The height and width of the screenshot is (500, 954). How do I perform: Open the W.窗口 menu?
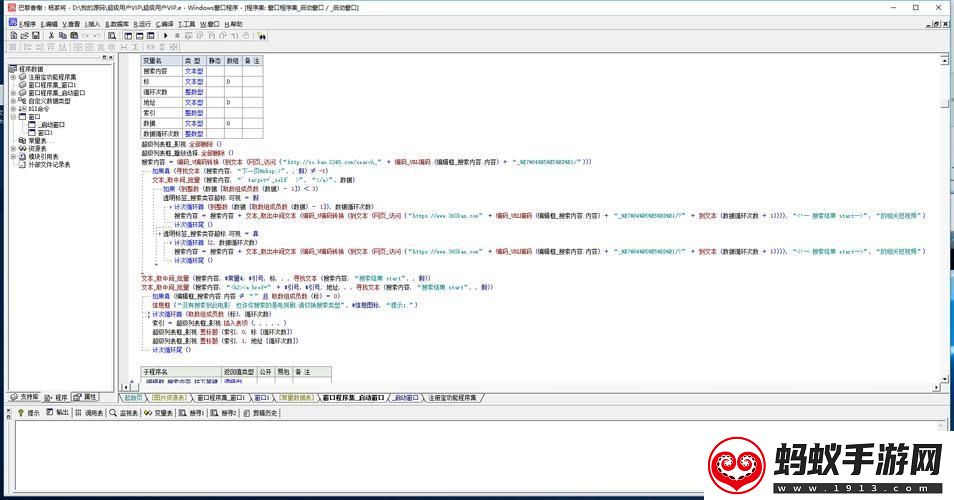(x=209, y=24)
